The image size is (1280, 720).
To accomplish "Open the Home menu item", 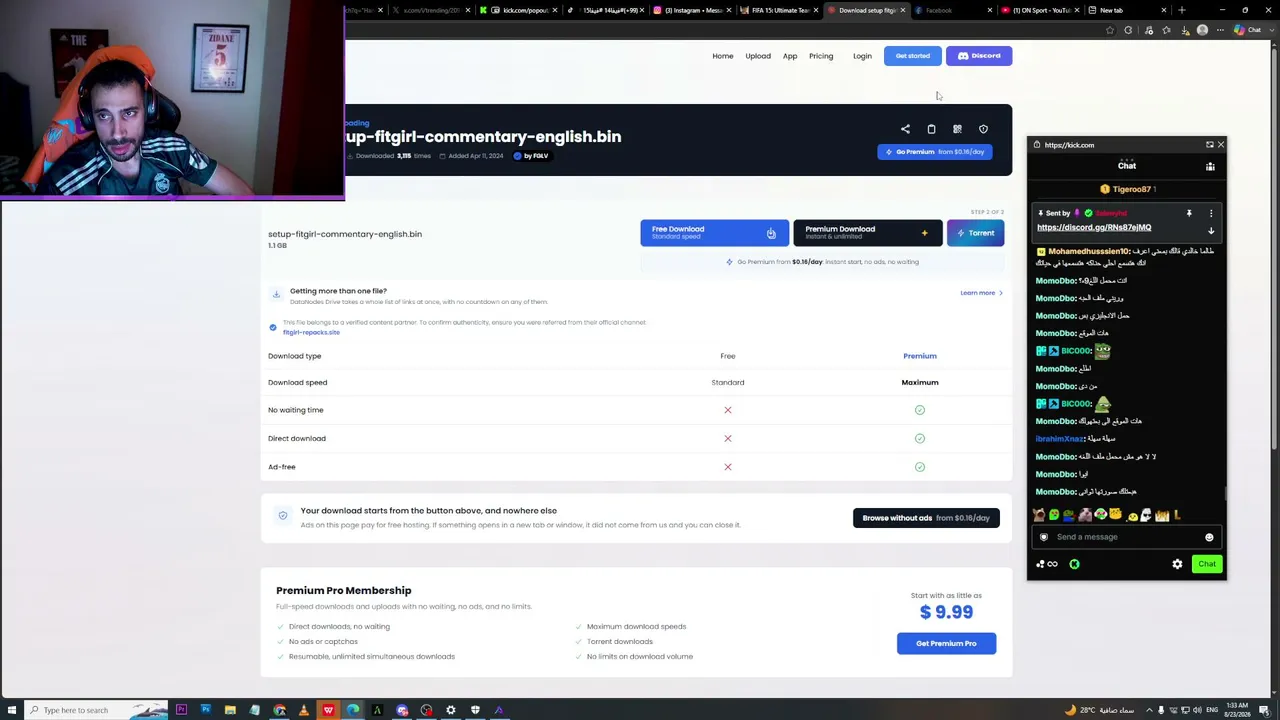I will pyautogui.click(x=723, y=56).
